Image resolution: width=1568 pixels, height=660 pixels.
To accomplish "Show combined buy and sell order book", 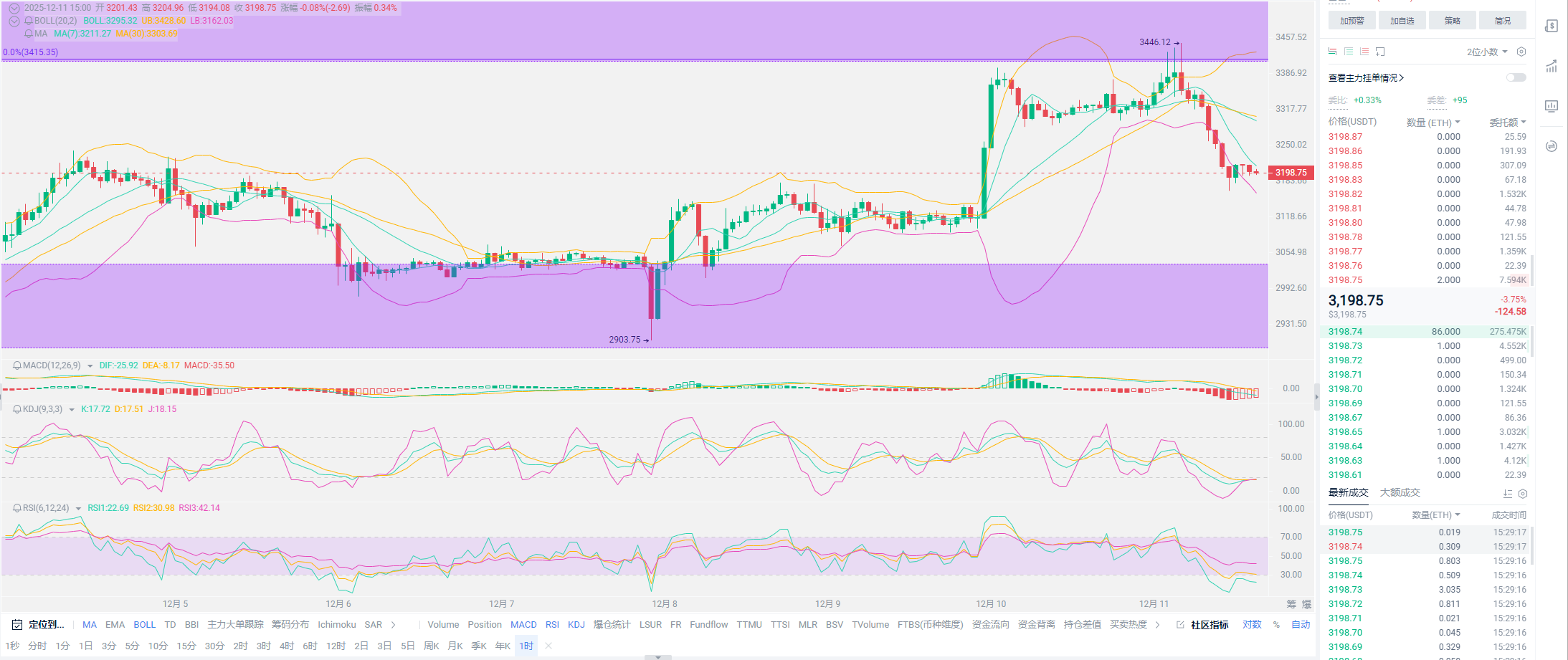I will pyautogui.click(x=1333, y=52).
